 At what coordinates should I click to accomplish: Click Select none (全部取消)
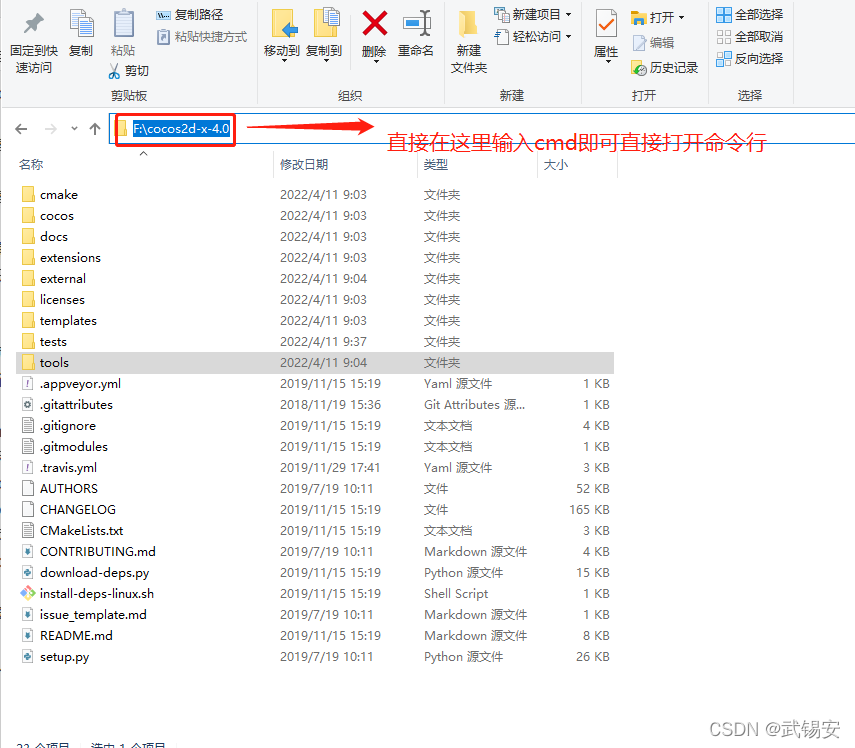(750, 37)
